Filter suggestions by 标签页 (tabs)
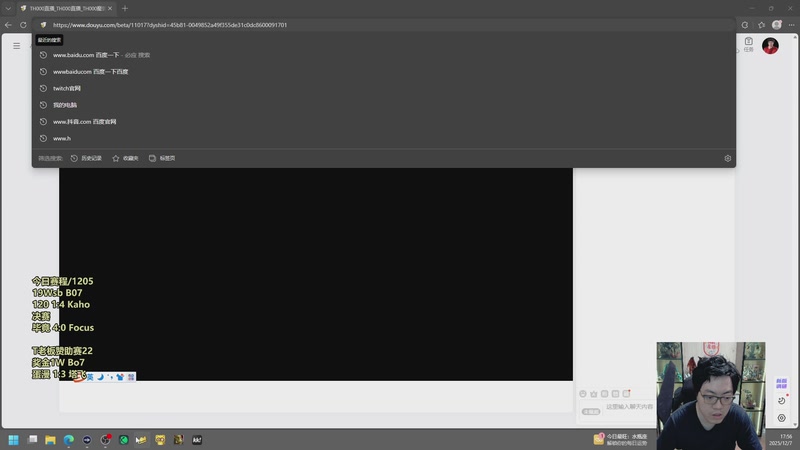The image size is (800, 450). tap(162, 158)
